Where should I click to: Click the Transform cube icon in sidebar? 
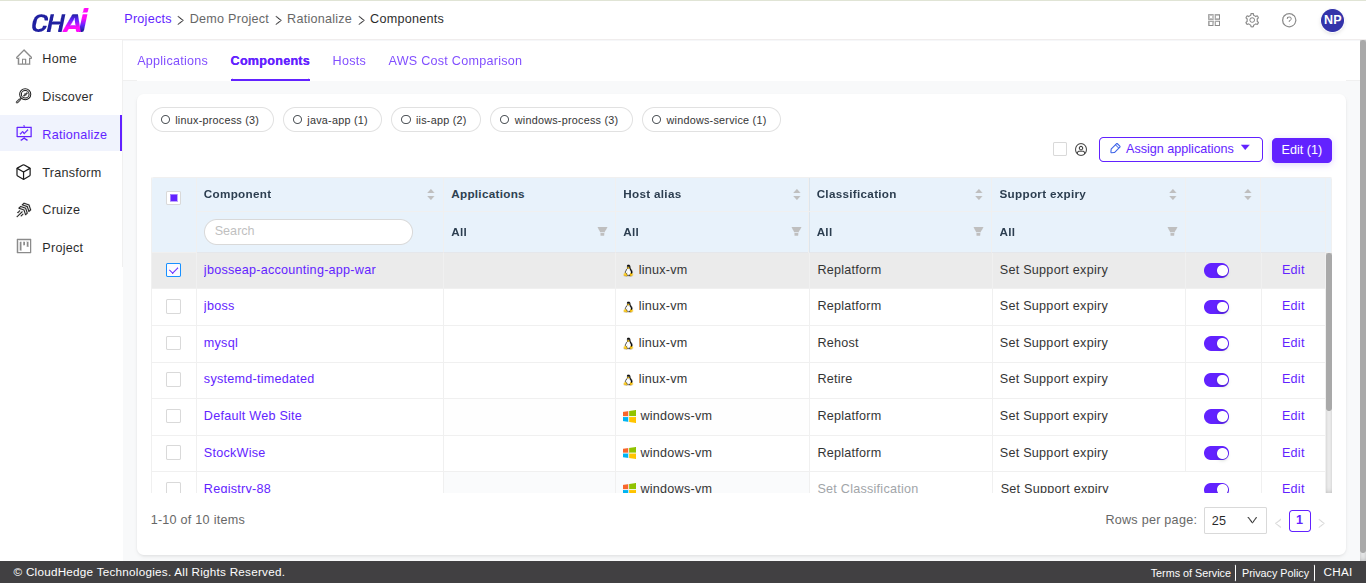24,172
